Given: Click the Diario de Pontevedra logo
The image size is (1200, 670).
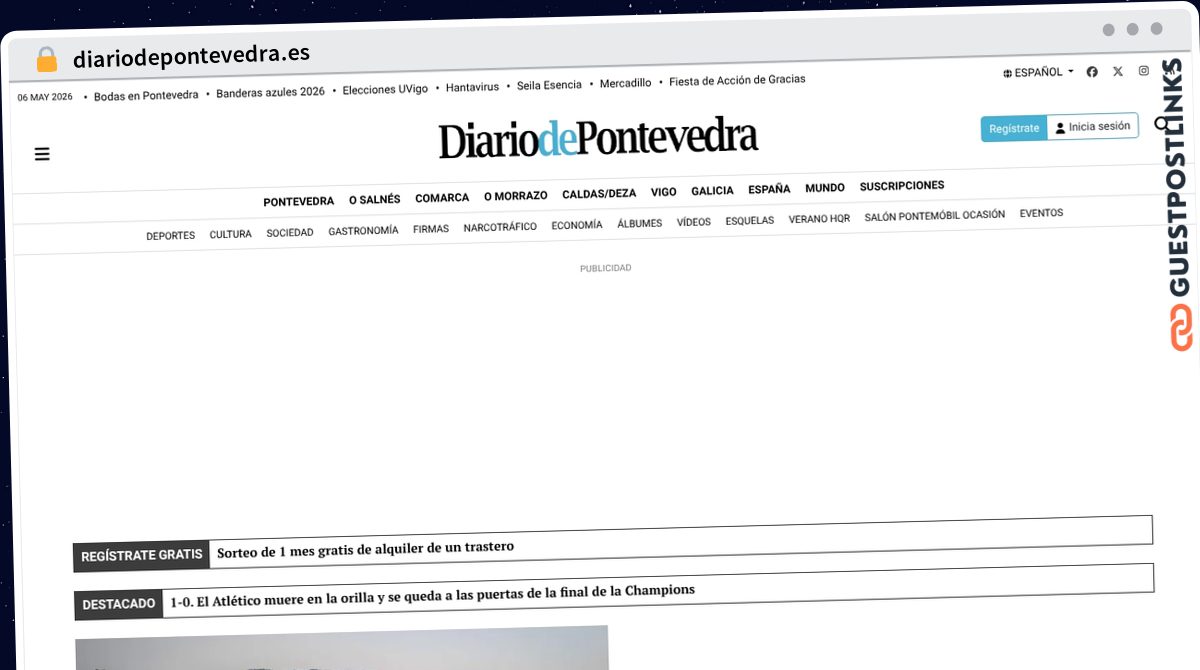Looking at the screenshot, I should click(598, 139).
